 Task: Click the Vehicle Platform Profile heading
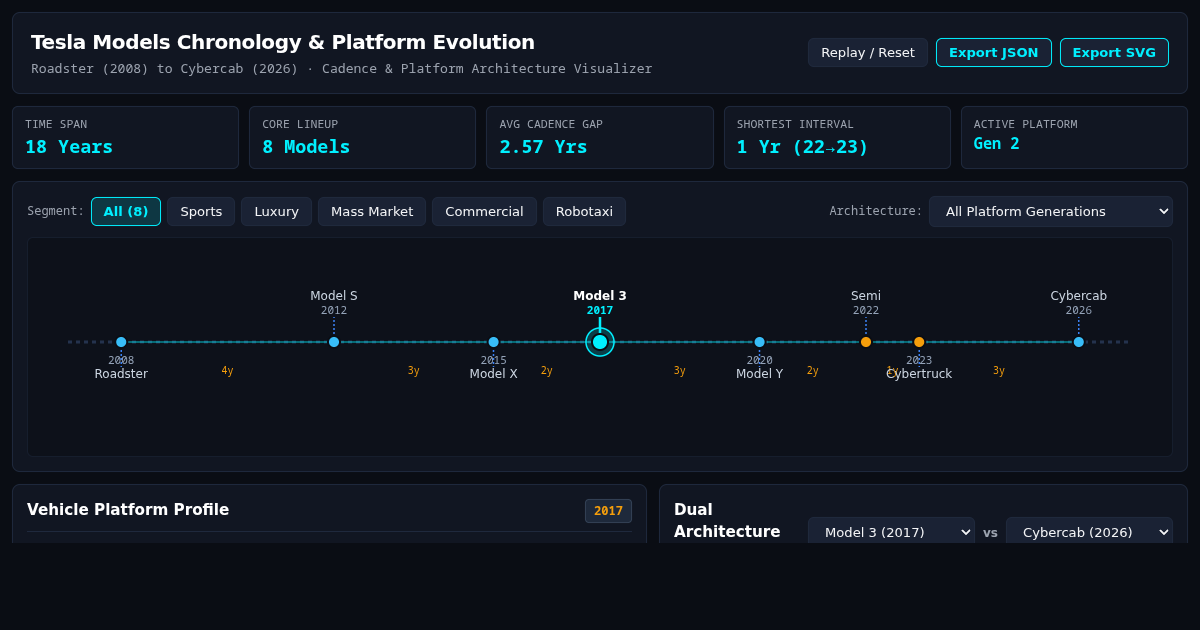coord(128,510)
